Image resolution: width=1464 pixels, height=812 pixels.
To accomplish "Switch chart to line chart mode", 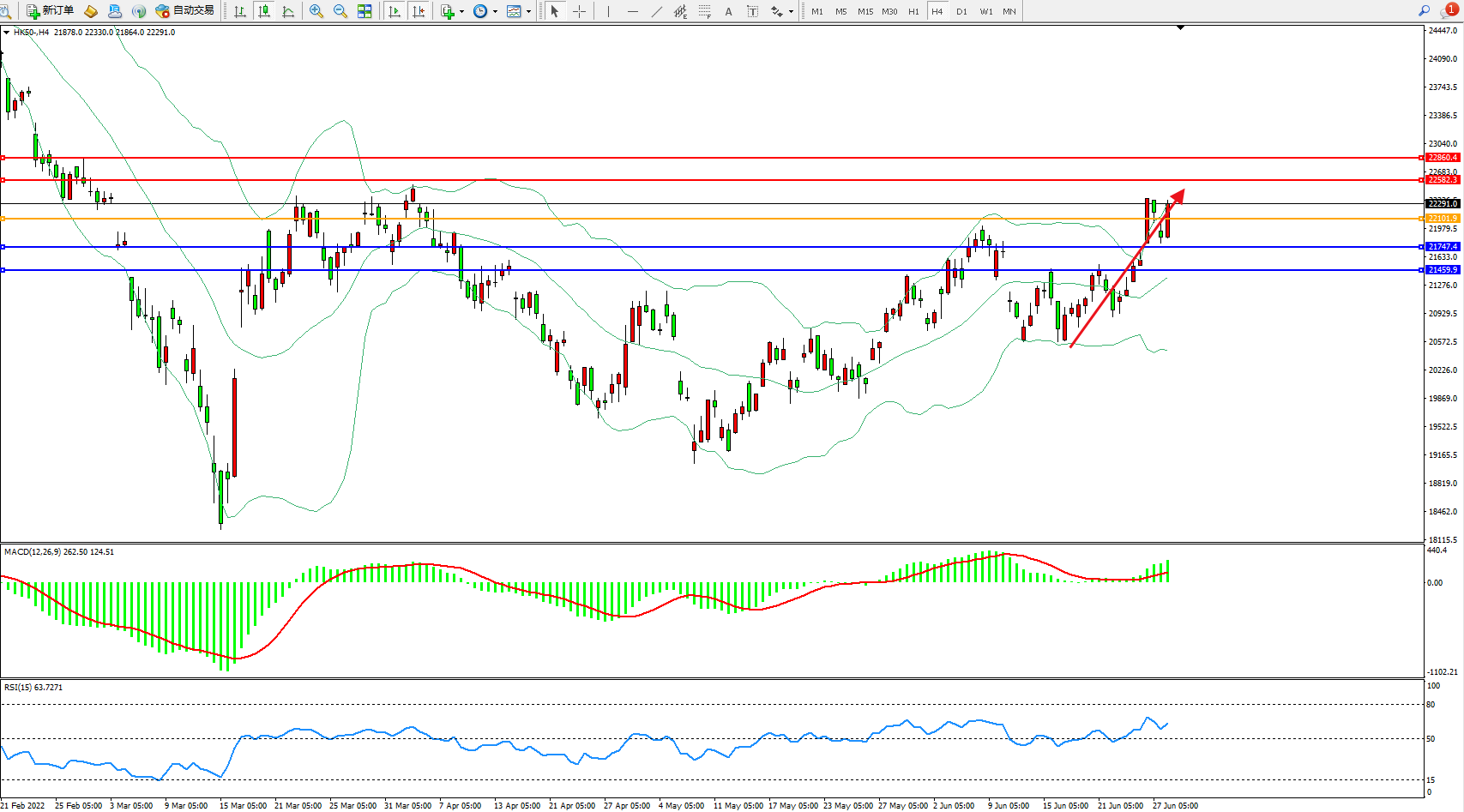I will click(x=288, y=11).
